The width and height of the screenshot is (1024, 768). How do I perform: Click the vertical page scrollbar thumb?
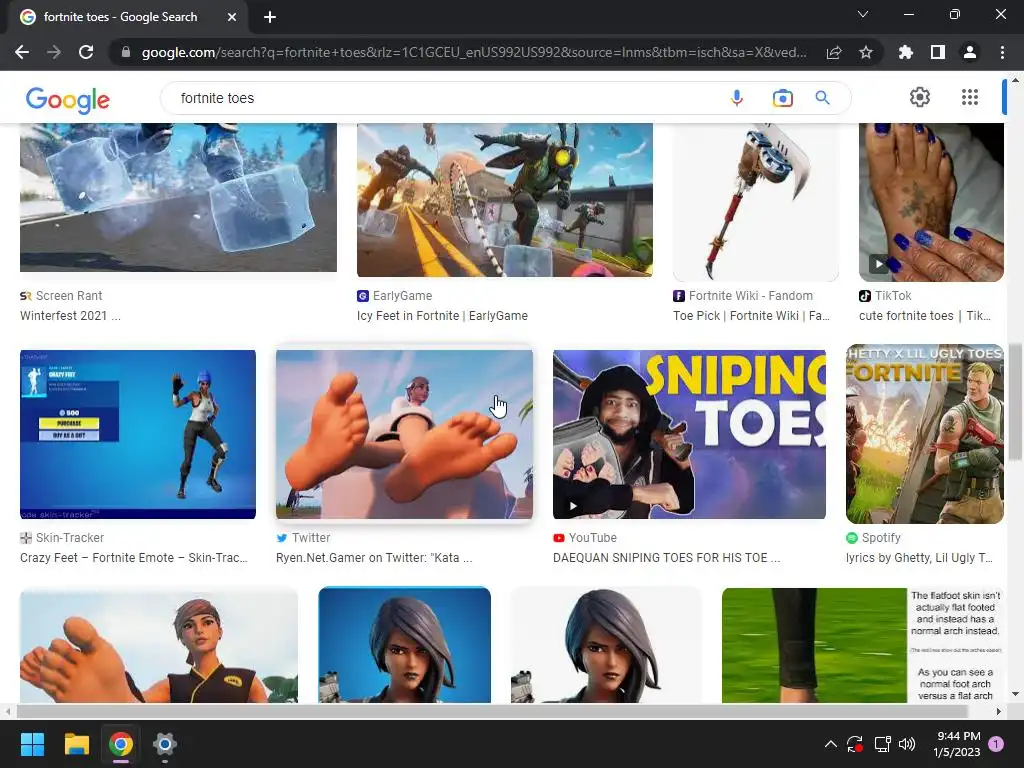click(x=1014, y=402)
